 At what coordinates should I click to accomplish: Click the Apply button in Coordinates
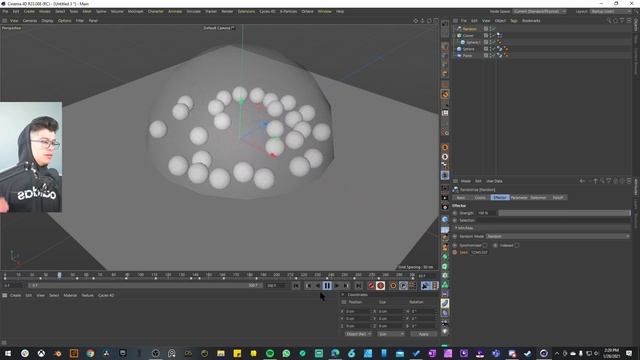coord(423,334)
